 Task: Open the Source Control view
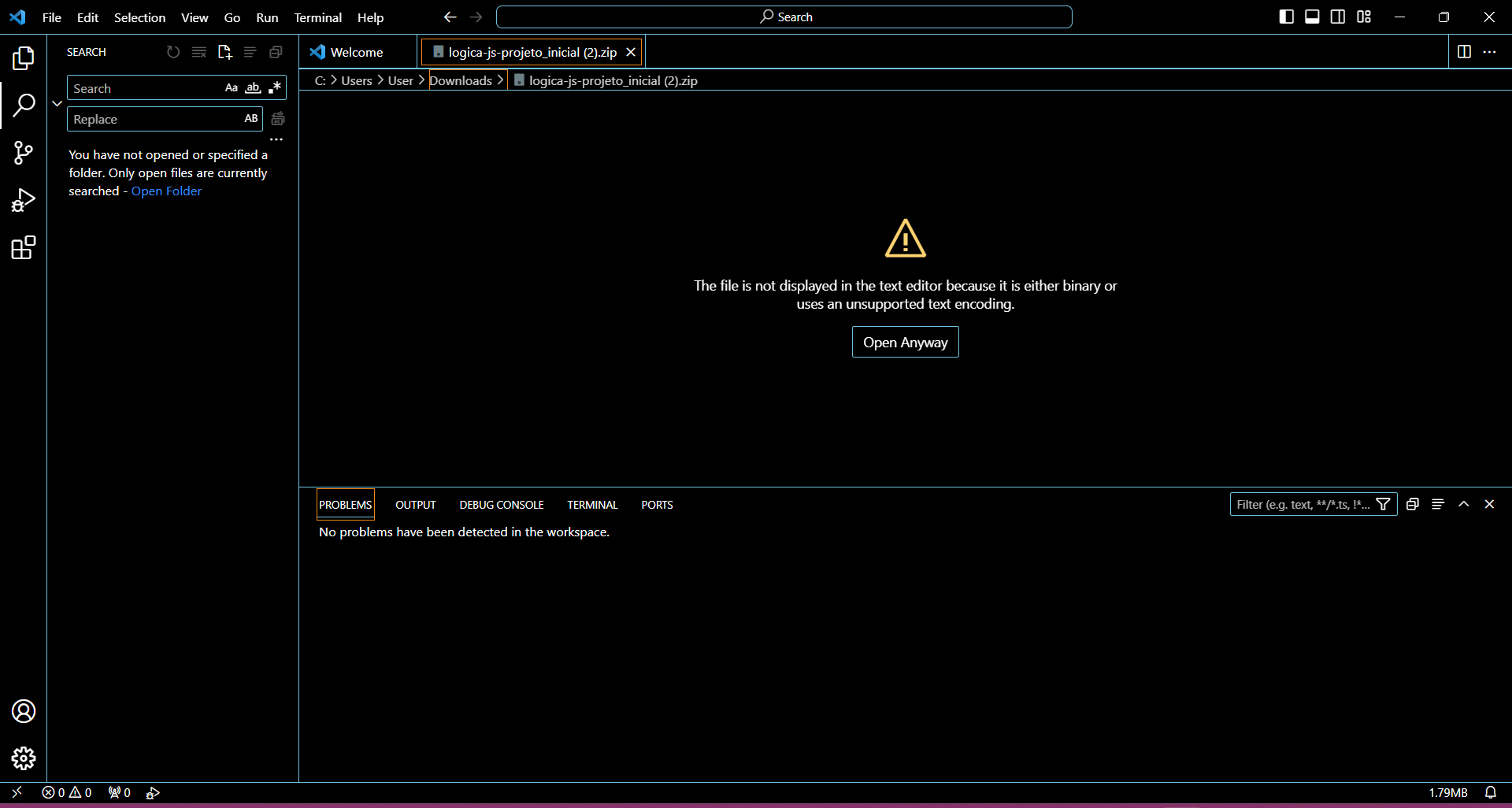click(x=24, y=153)
